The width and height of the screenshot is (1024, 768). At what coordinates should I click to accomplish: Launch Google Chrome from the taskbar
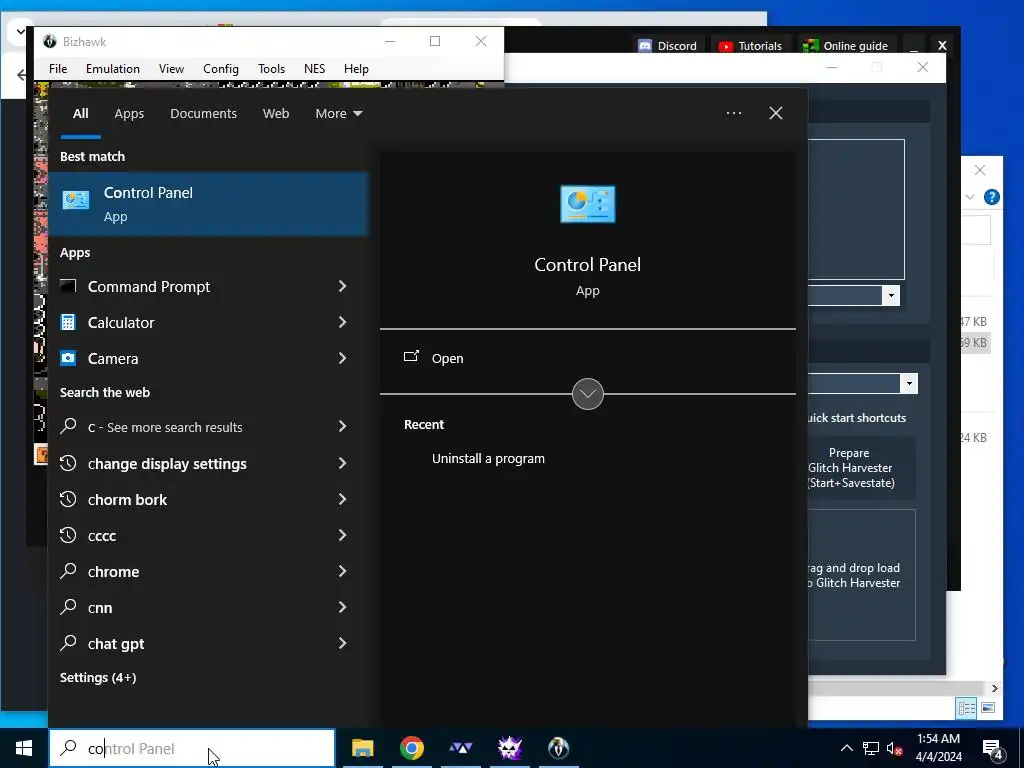[411, 748]
